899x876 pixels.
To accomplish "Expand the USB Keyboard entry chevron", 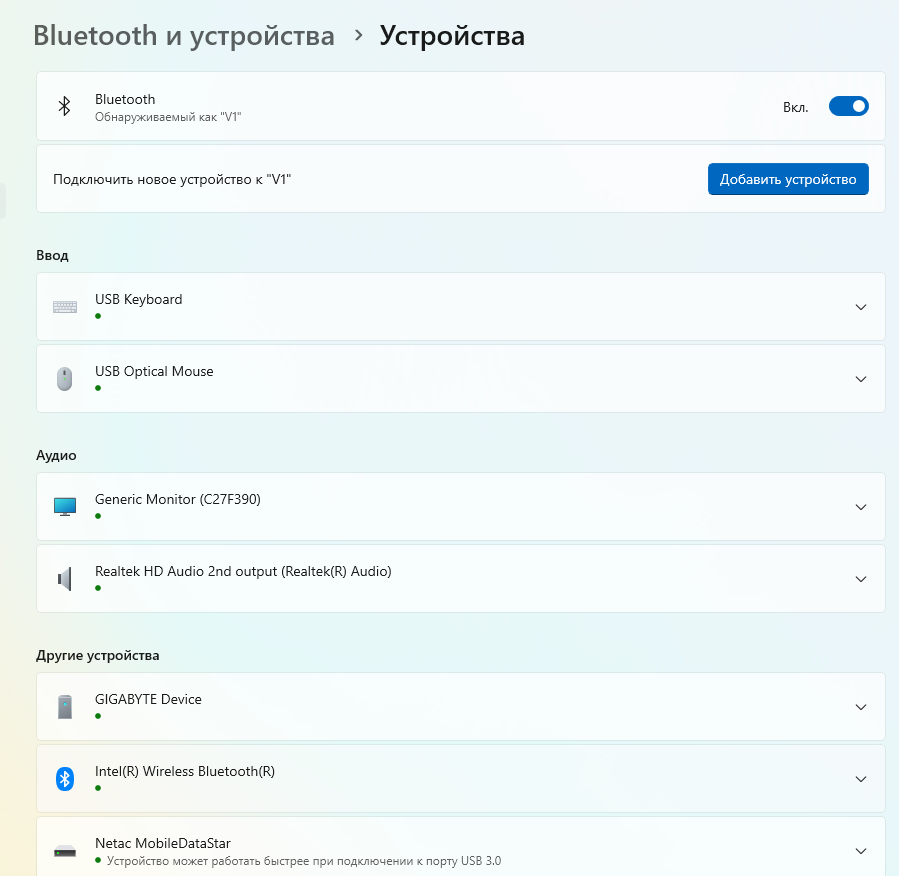I will (860, 307).
